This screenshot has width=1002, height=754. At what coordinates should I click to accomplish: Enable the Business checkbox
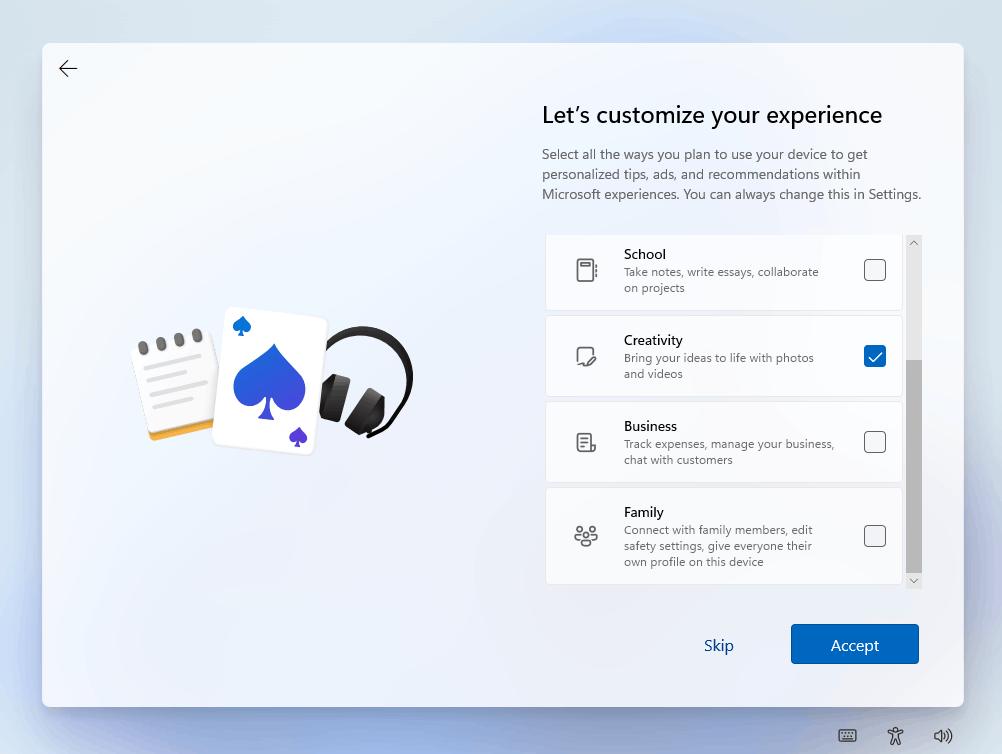click(x=875, y=442)
